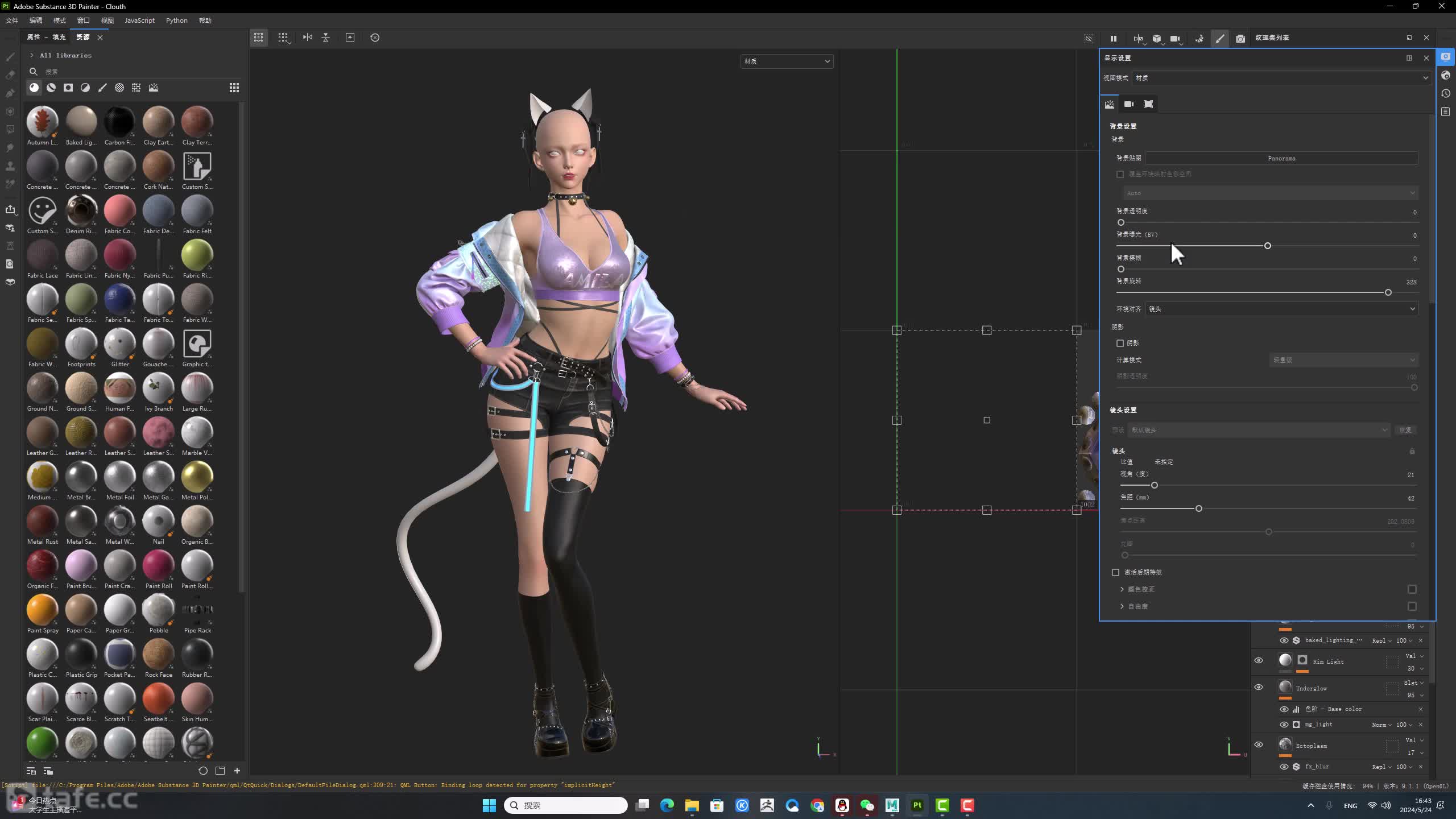Open the Python menu

click(x=176, y=20)
